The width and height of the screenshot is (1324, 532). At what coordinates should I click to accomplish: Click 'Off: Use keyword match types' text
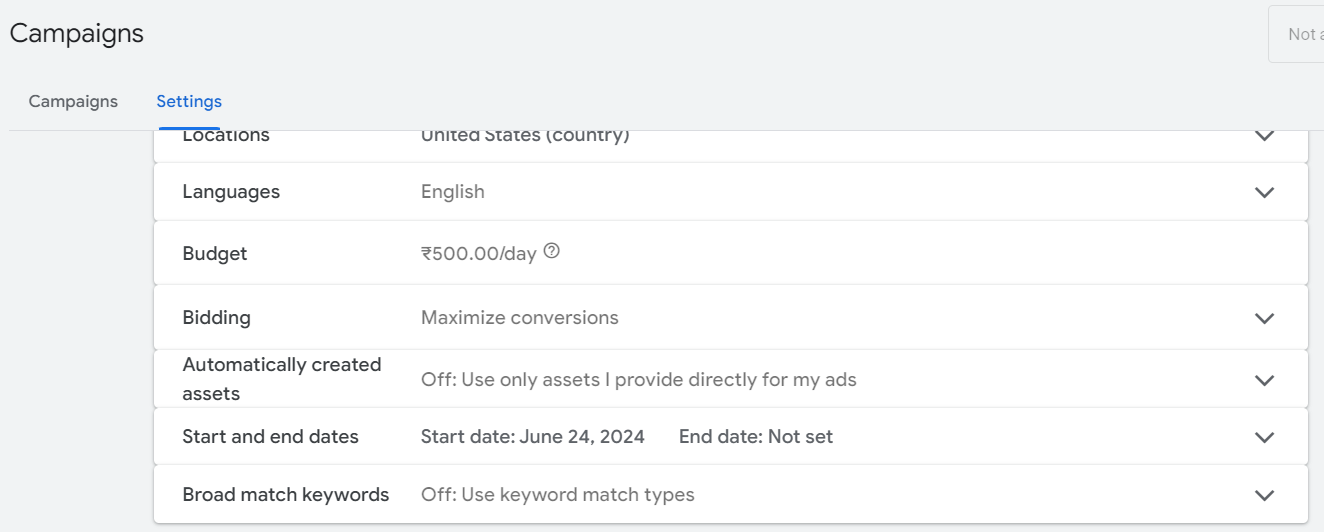(x=557, y=495)
